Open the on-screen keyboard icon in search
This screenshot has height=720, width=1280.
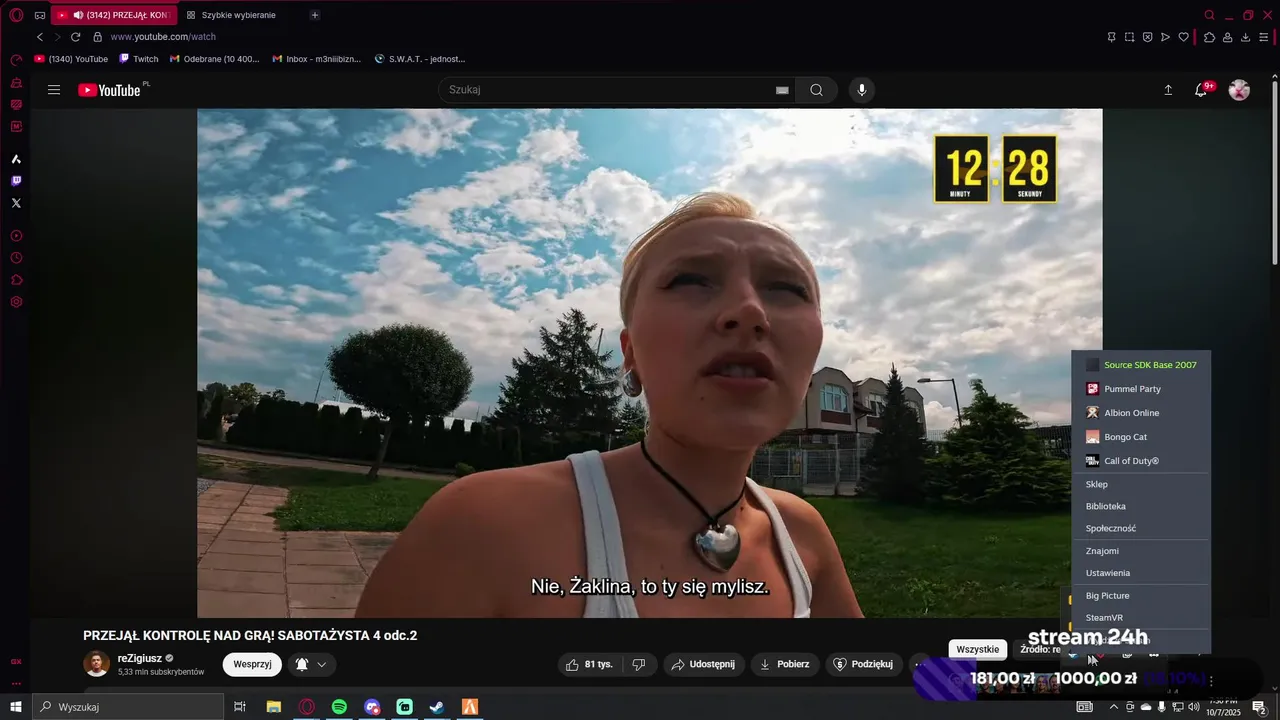click(782, 90)
